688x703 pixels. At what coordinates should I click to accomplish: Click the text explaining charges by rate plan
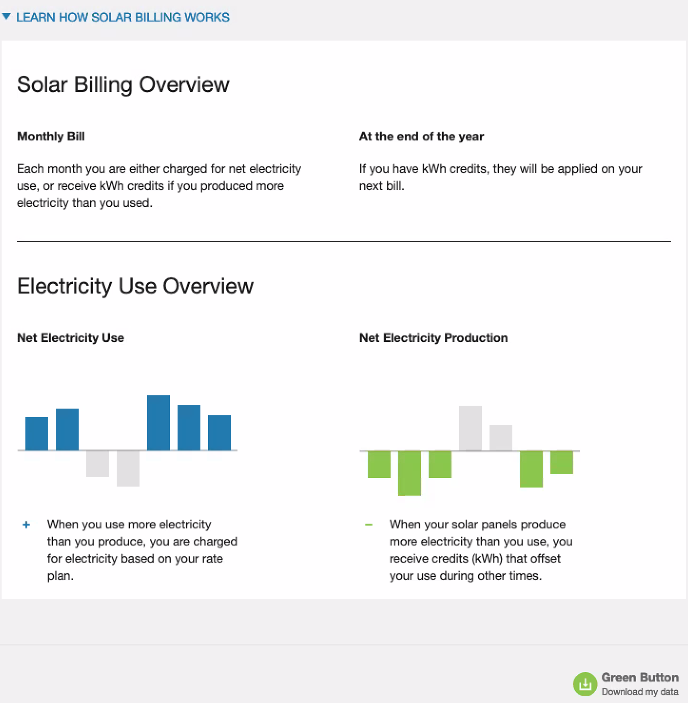click(141, 550)
